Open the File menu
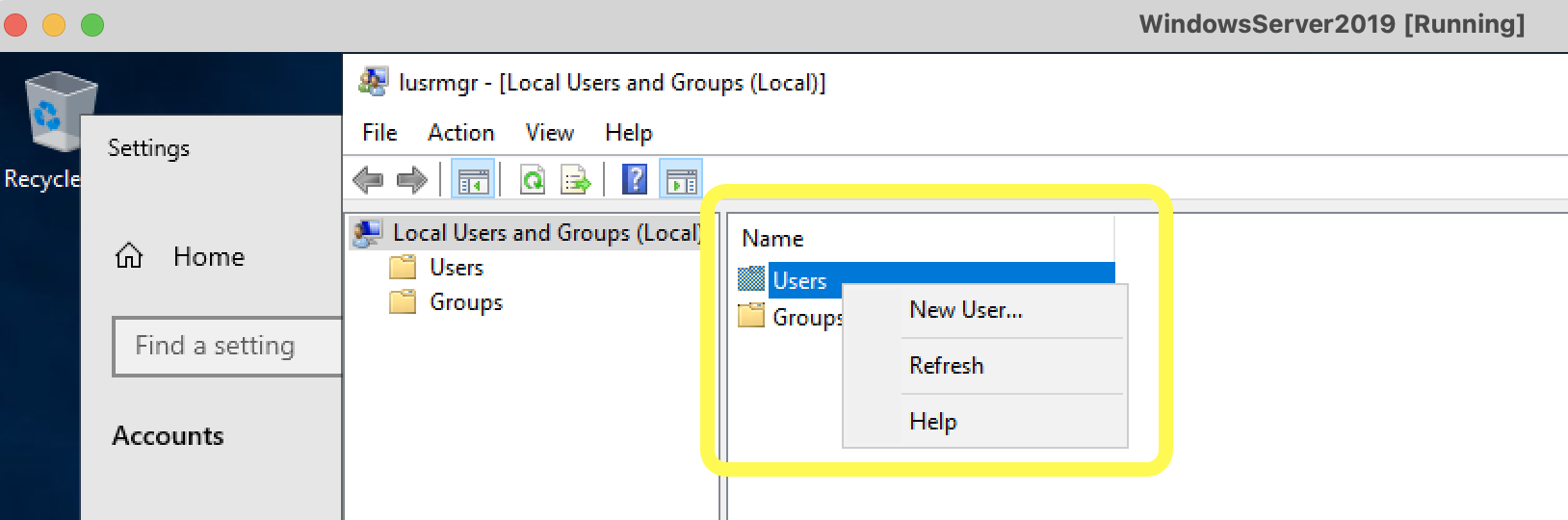Viewport: 1568px width, 520px height. point(379,133)
